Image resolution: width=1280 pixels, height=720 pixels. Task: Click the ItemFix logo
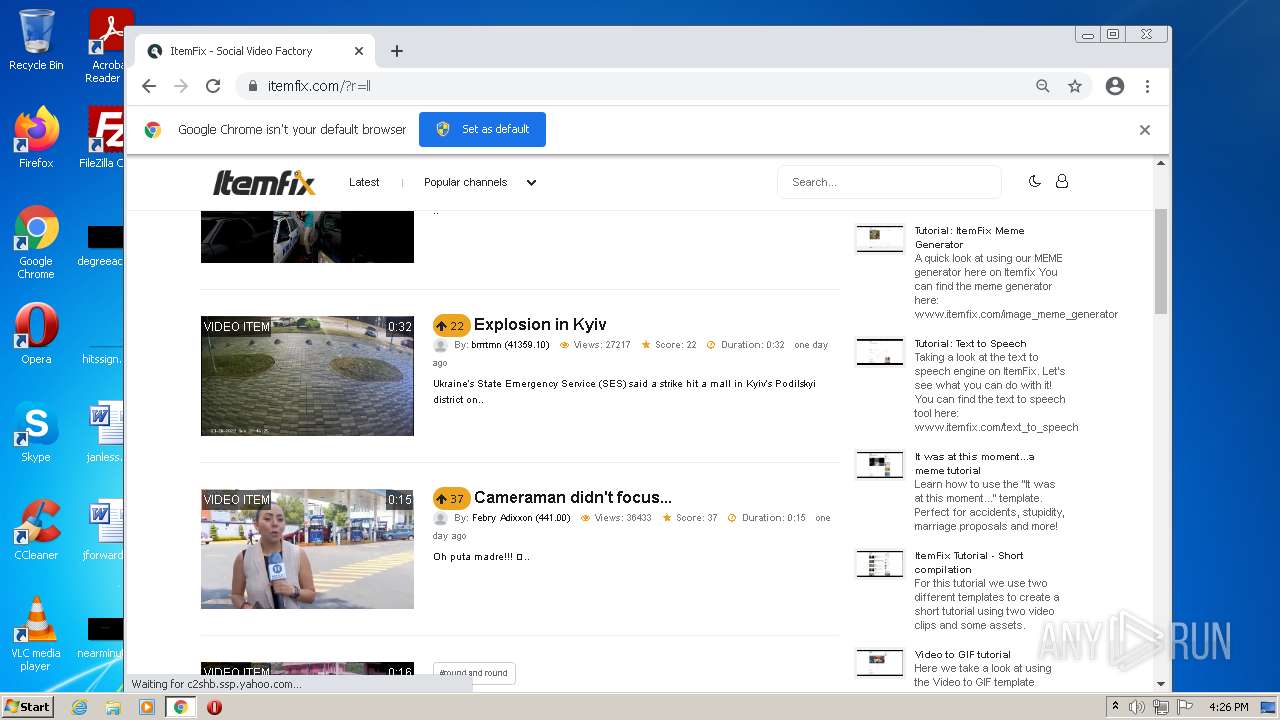264,182
